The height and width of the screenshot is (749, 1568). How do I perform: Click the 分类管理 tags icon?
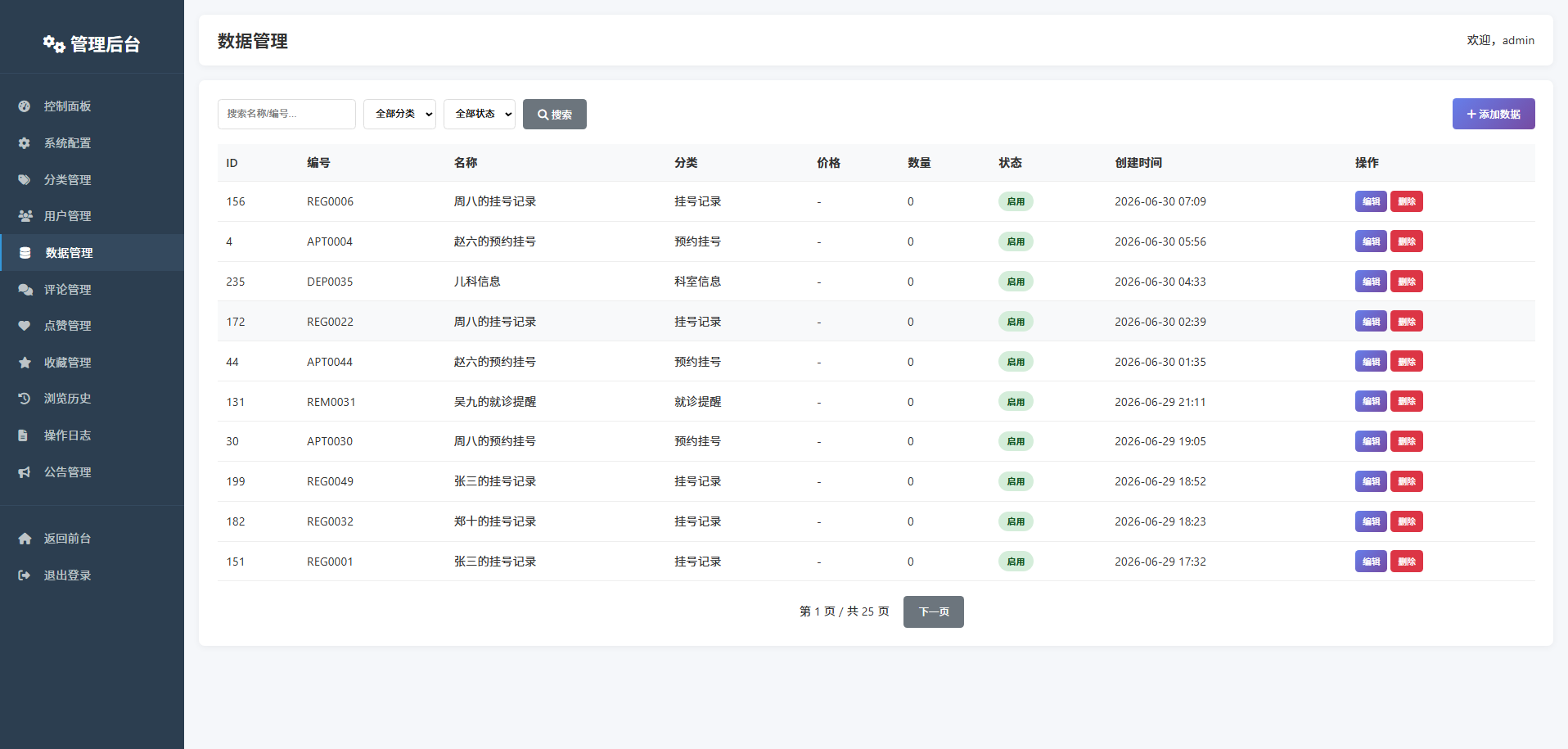(x=25, y=180)
